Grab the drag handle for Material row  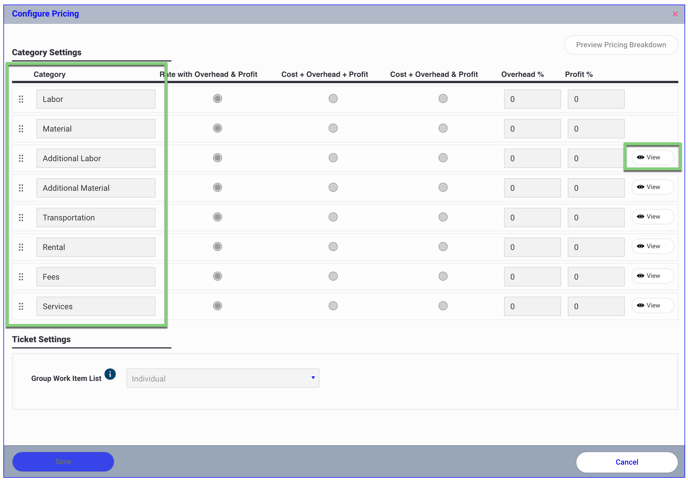click(21, 129)
